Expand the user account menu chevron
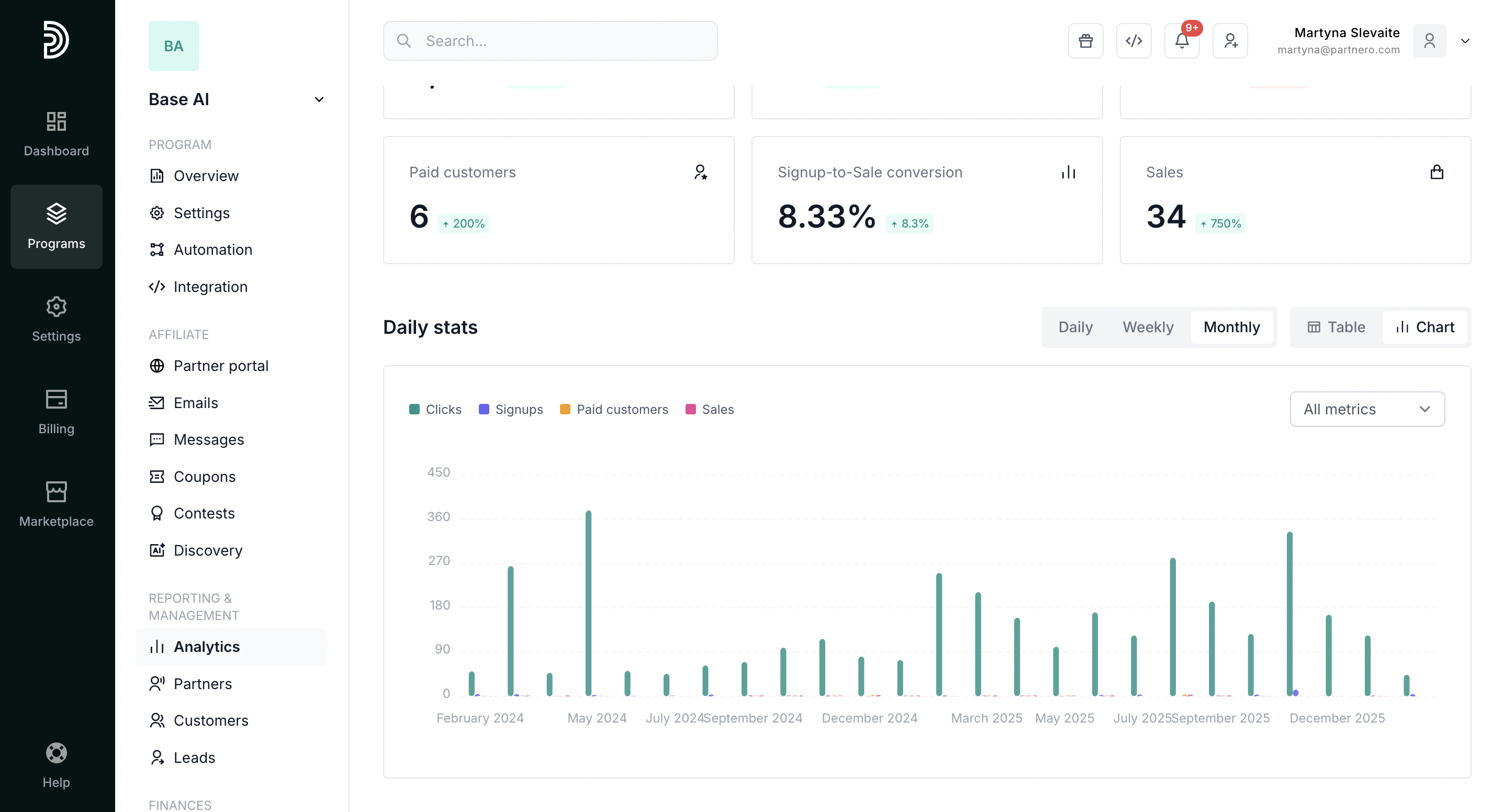The image size is (1504, 812). tap(1464, 41)
